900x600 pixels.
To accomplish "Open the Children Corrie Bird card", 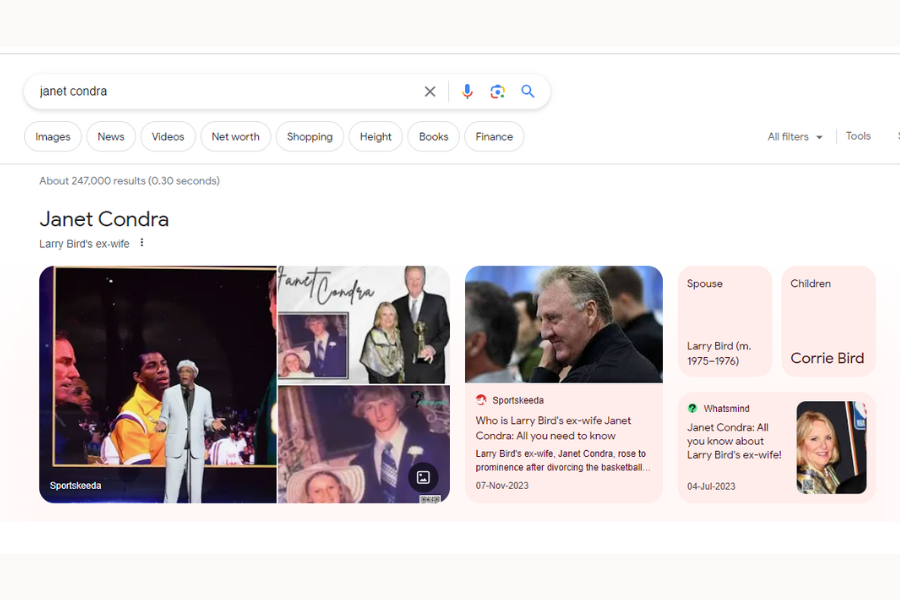I will (x=828, y=321).
